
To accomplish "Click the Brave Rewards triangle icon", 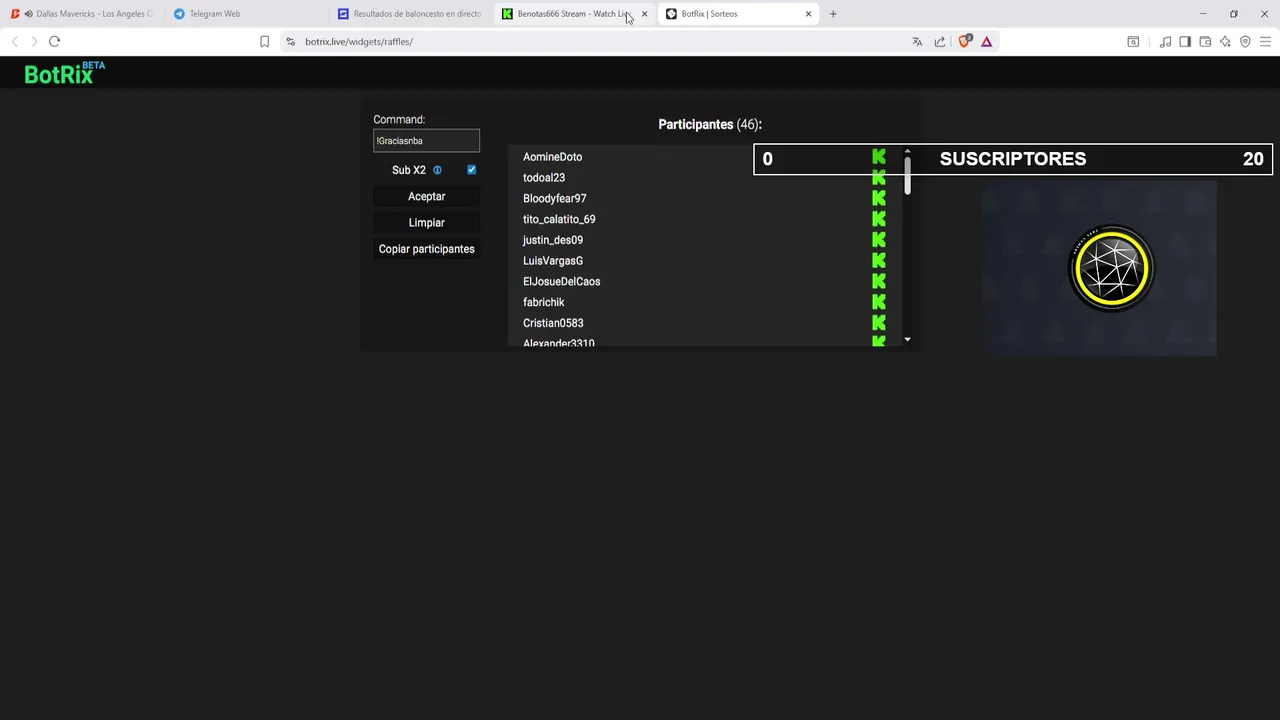I will click(x=986, y=42).
